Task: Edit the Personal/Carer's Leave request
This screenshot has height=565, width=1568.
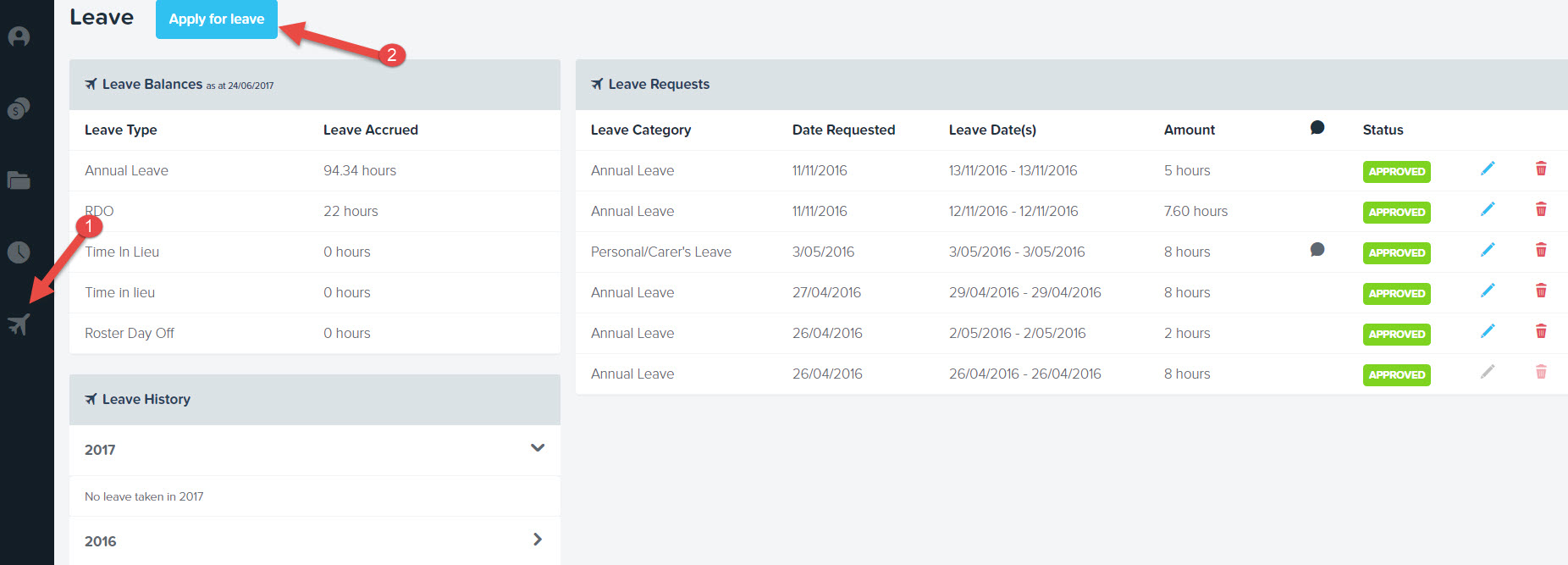Action: coord(1488,250)
